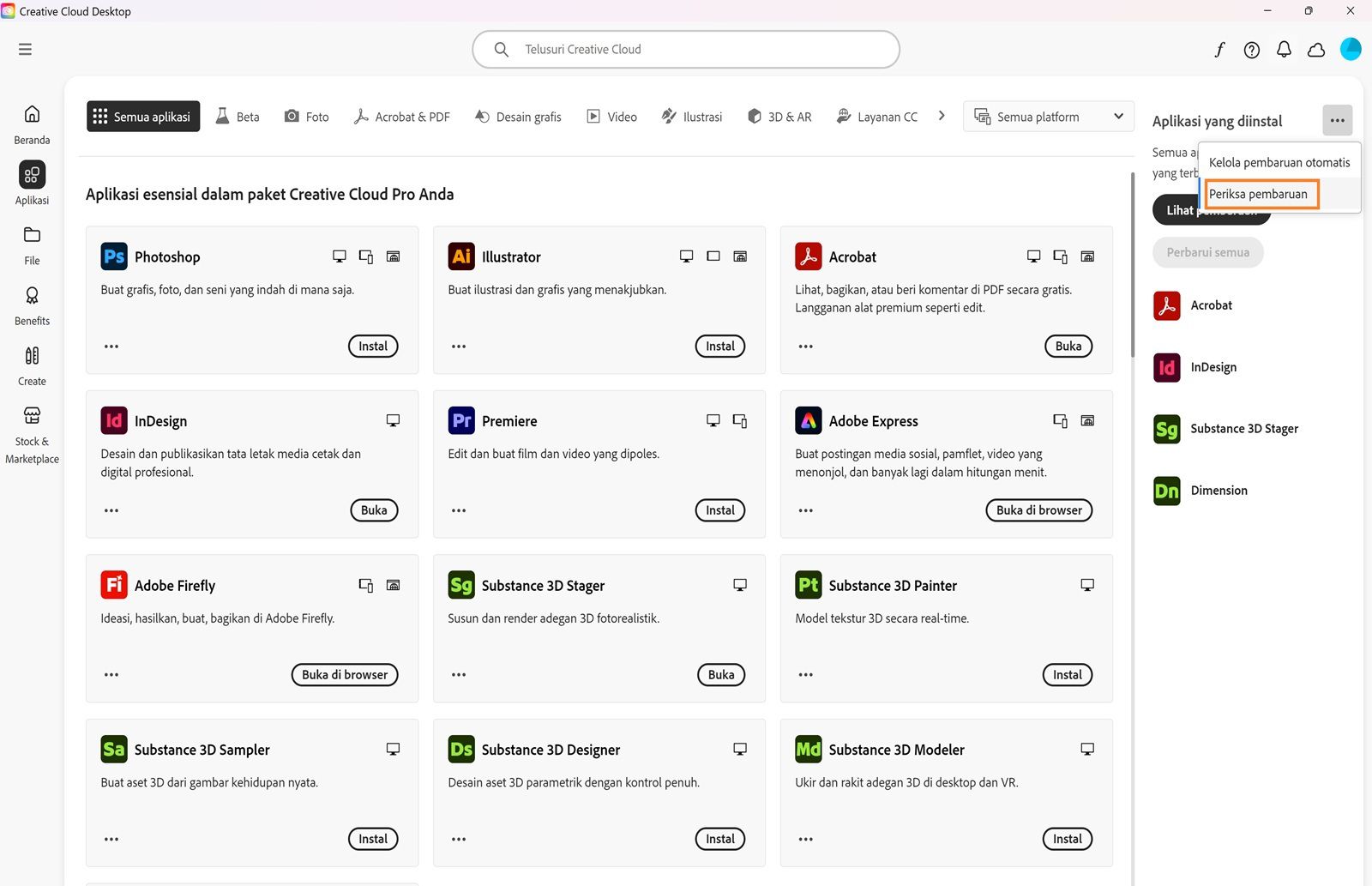Click the Instal button for Photoshop

click(373, 347)
